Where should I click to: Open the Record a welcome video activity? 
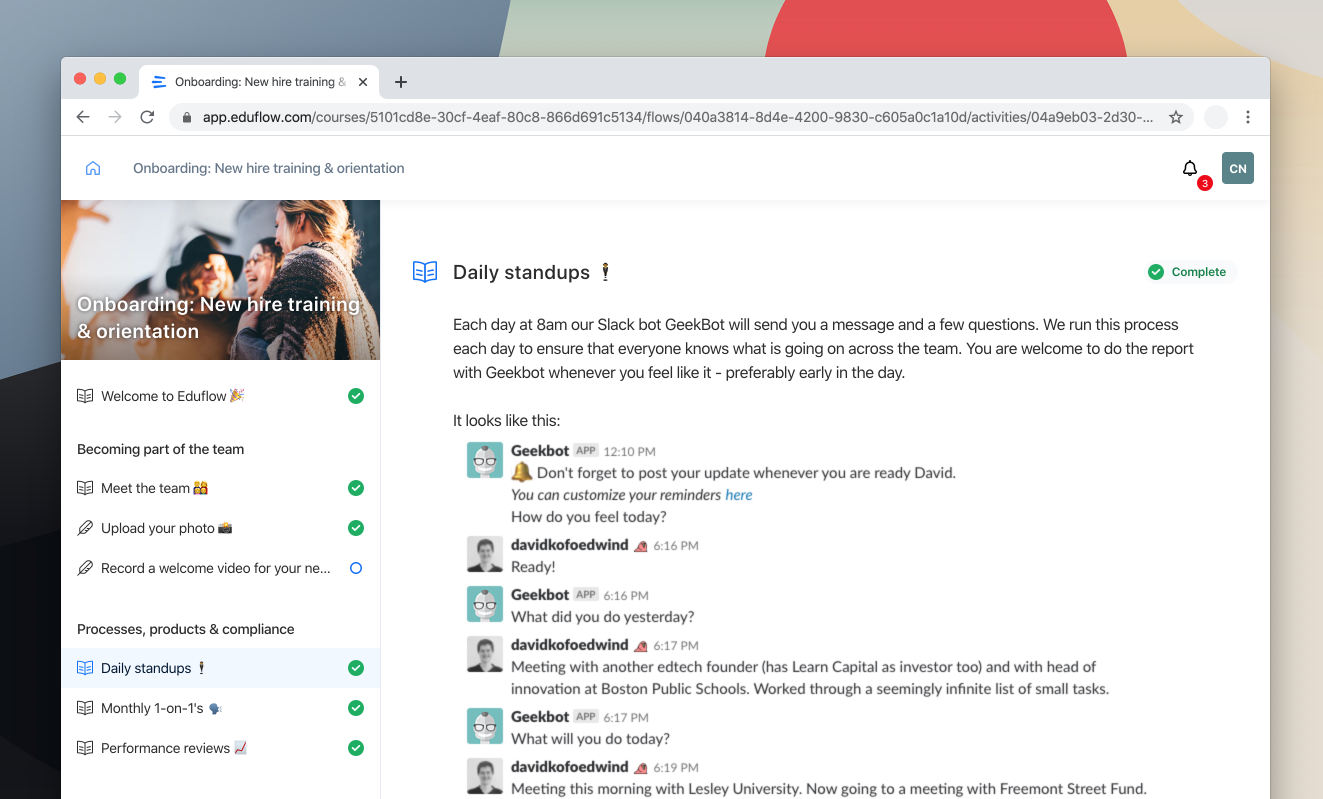point(220,568)
